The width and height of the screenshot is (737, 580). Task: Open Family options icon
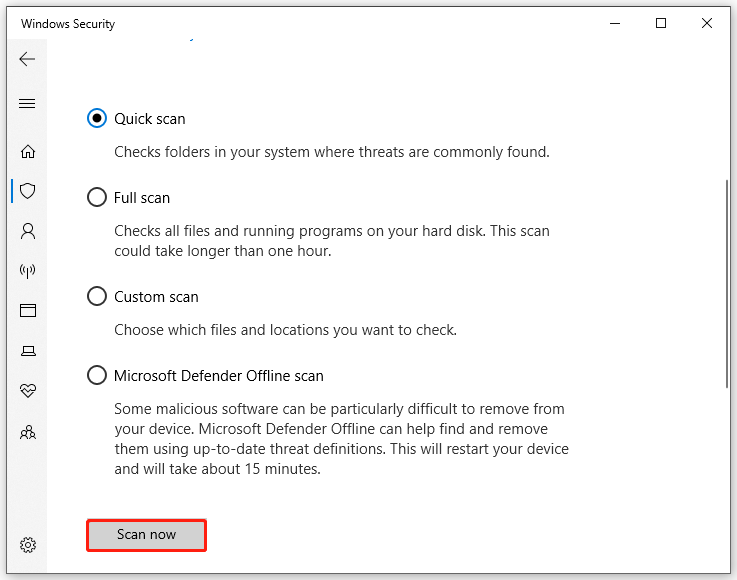pos(28,432)
